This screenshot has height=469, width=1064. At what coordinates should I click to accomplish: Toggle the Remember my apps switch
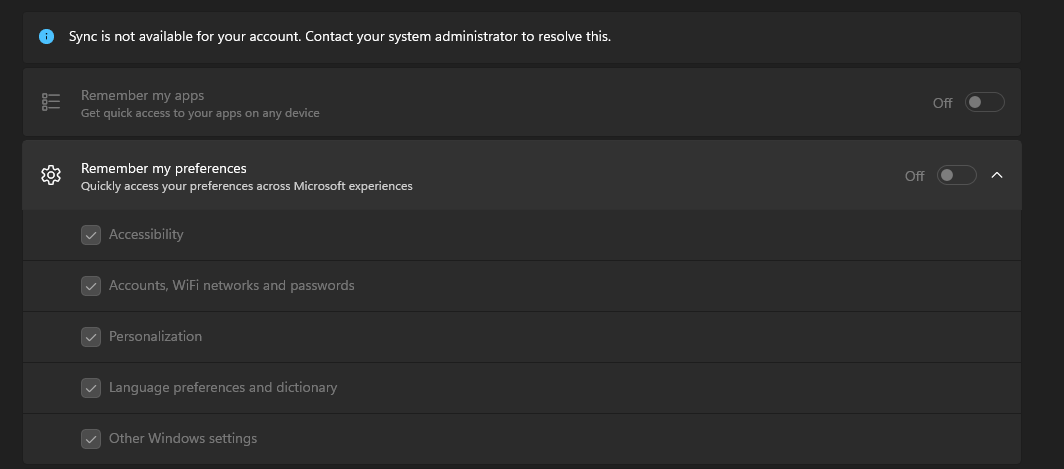pyautogui.click(x=984, y=102)
